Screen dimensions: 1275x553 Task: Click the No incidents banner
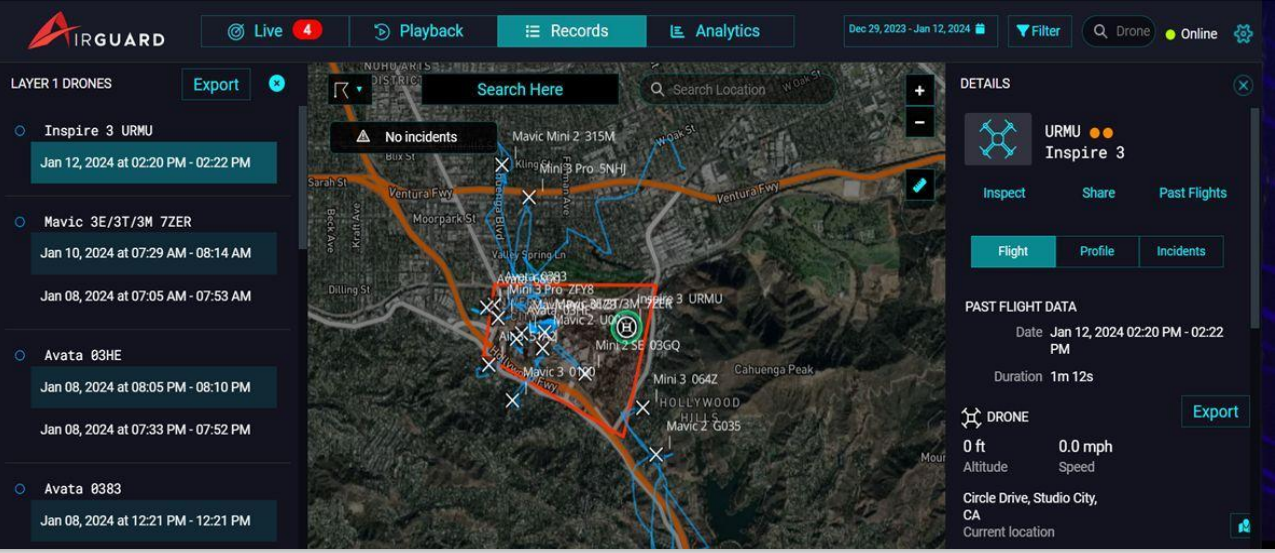(x=413, y=137)
